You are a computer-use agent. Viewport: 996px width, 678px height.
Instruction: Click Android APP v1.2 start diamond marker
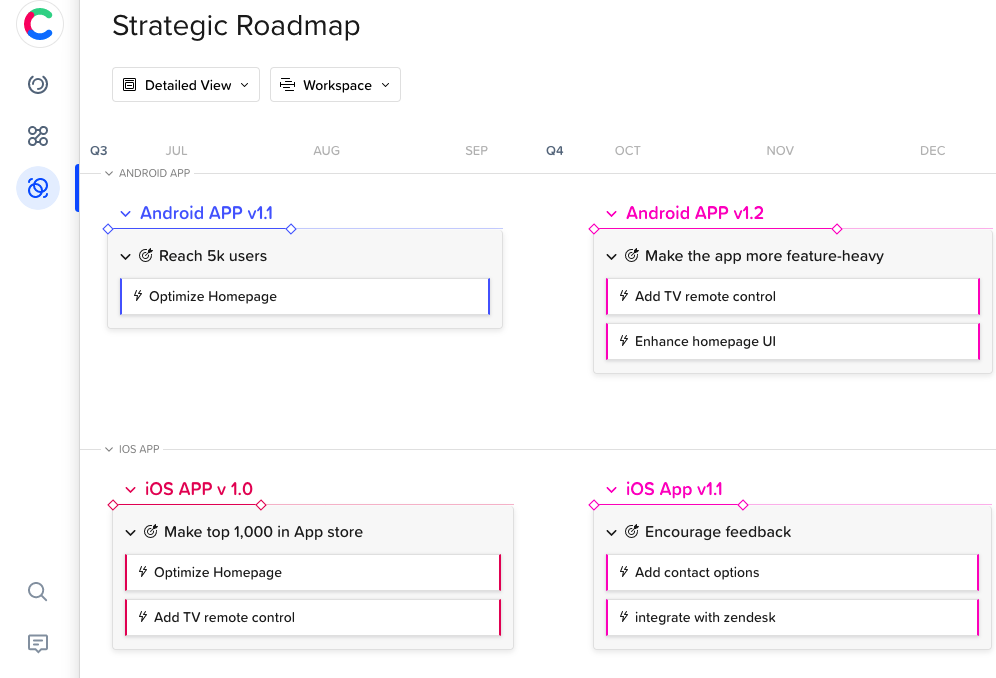tap(594, 229)
